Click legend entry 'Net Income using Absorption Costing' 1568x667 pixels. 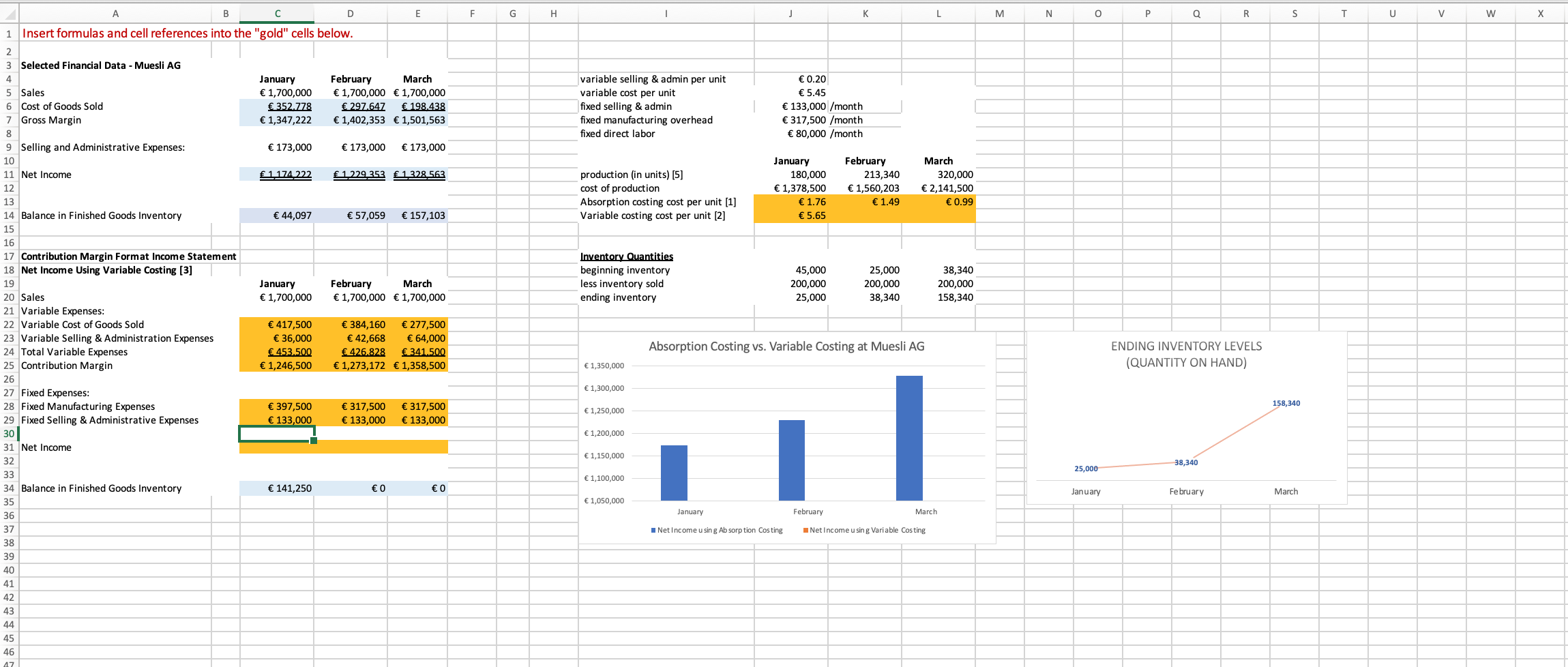pyautogui.click(x=717, y=530)
